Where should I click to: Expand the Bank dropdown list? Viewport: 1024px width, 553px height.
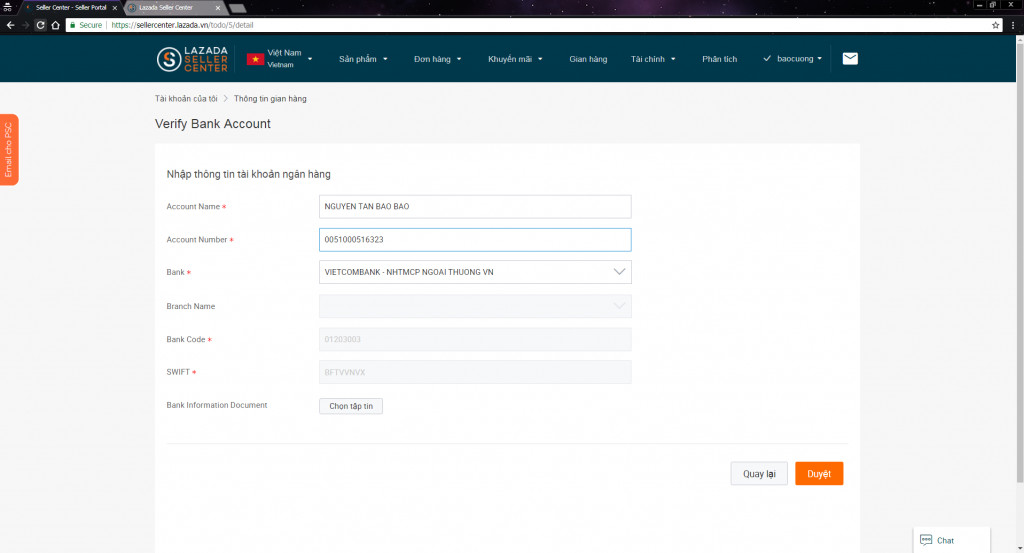[x=619, y=272]
